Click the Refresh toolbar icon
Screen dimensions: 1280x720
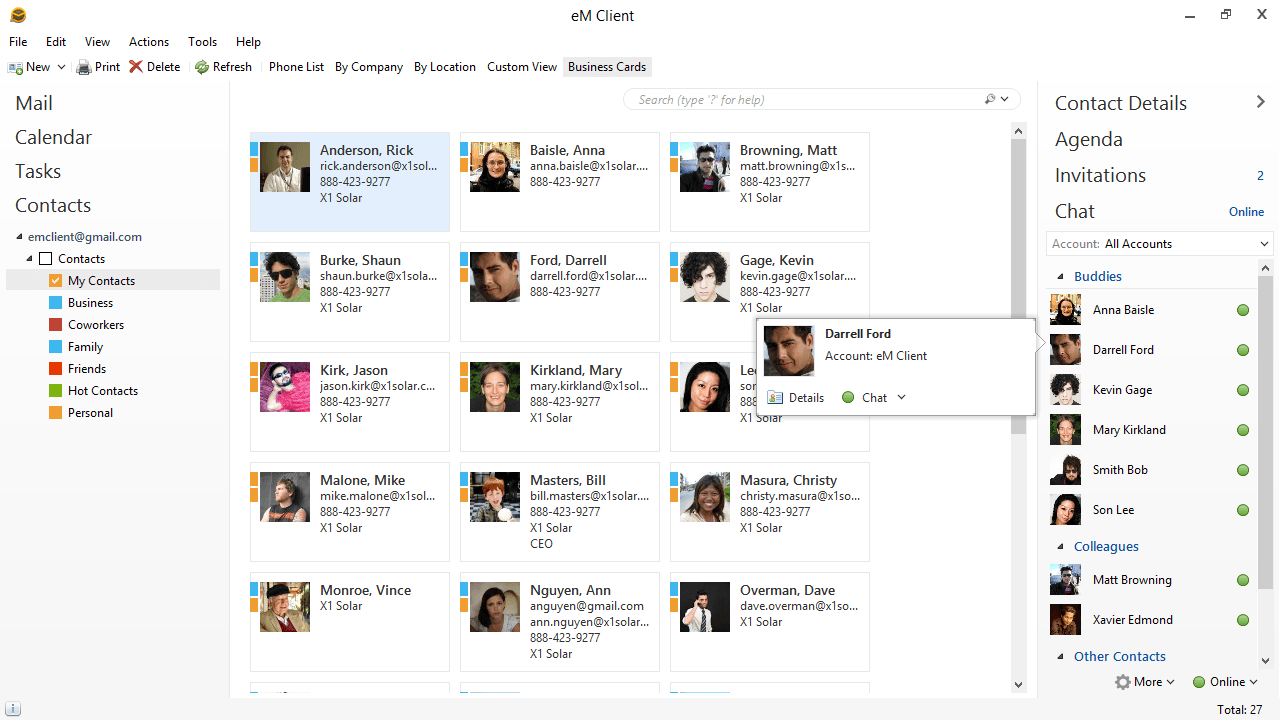click(x=202, y=67)
